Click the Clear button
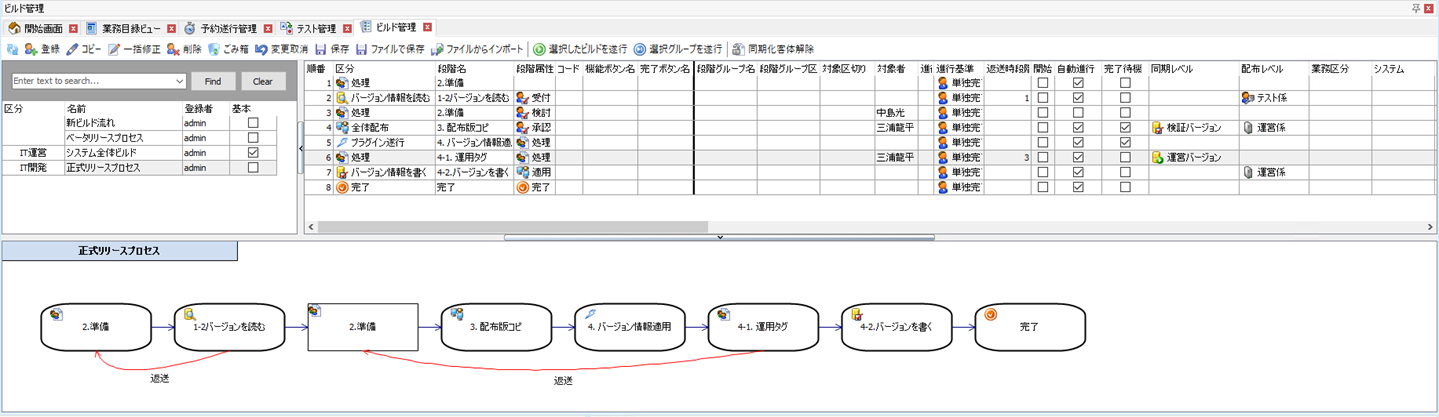This screenshot has height=417, width=1439. [262, 81]
